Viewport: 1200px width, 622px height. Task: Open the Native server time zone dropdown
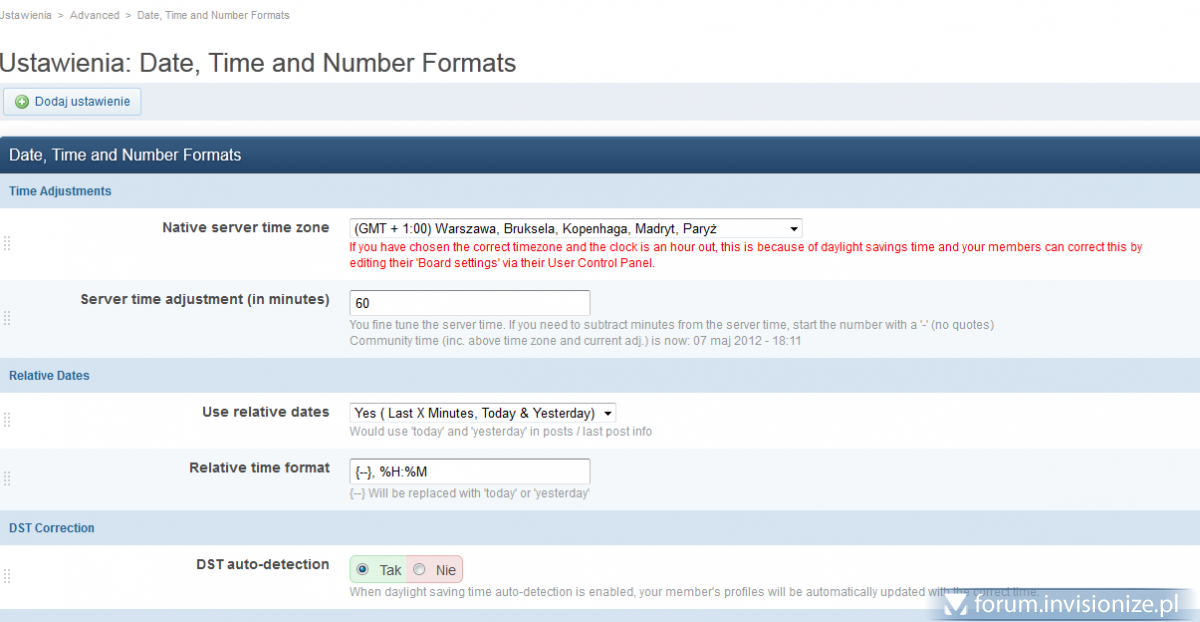click(x=575, y=229)
